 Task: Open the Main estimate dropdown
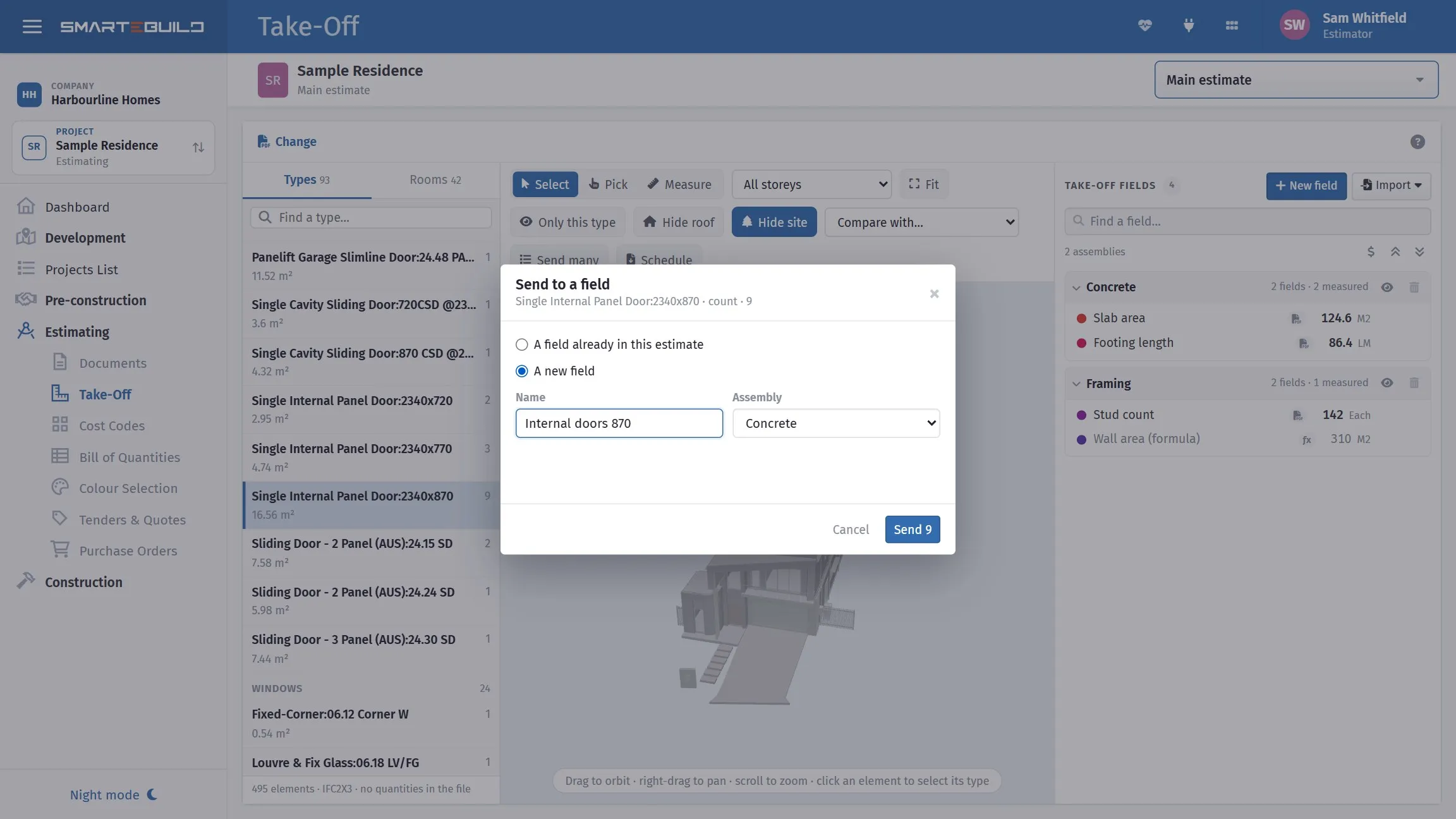(x=1296, y=80)
